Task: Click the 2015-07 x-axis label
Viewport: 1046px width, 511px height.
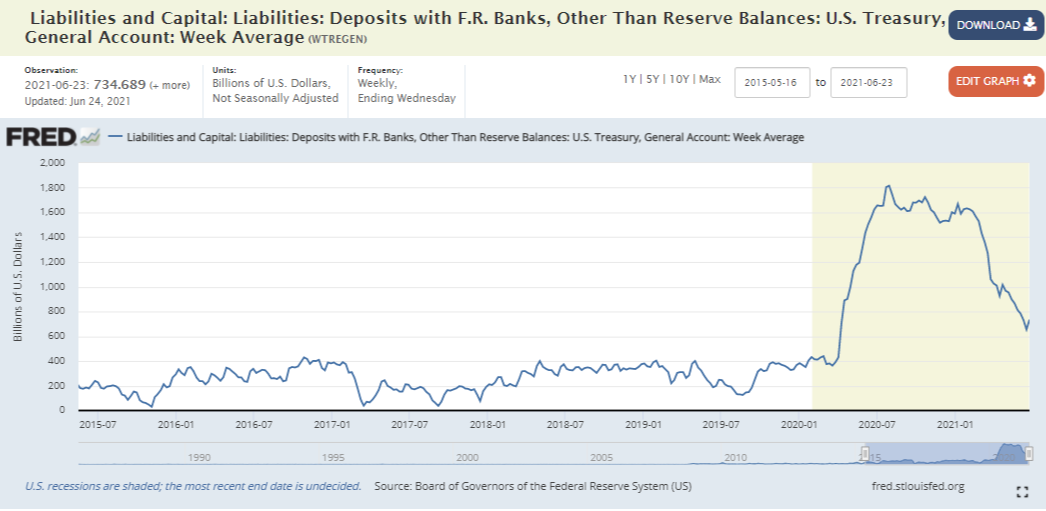Action: [97, 424]
